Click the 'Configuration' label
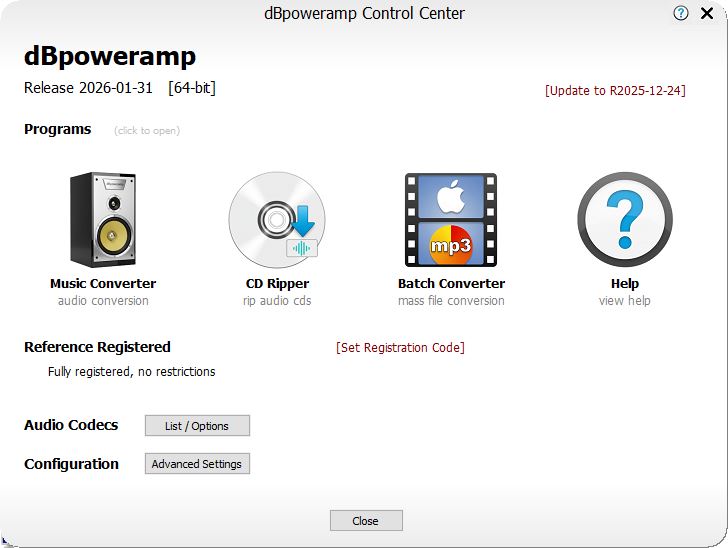728x548 pixels. [x=72, y=464]
